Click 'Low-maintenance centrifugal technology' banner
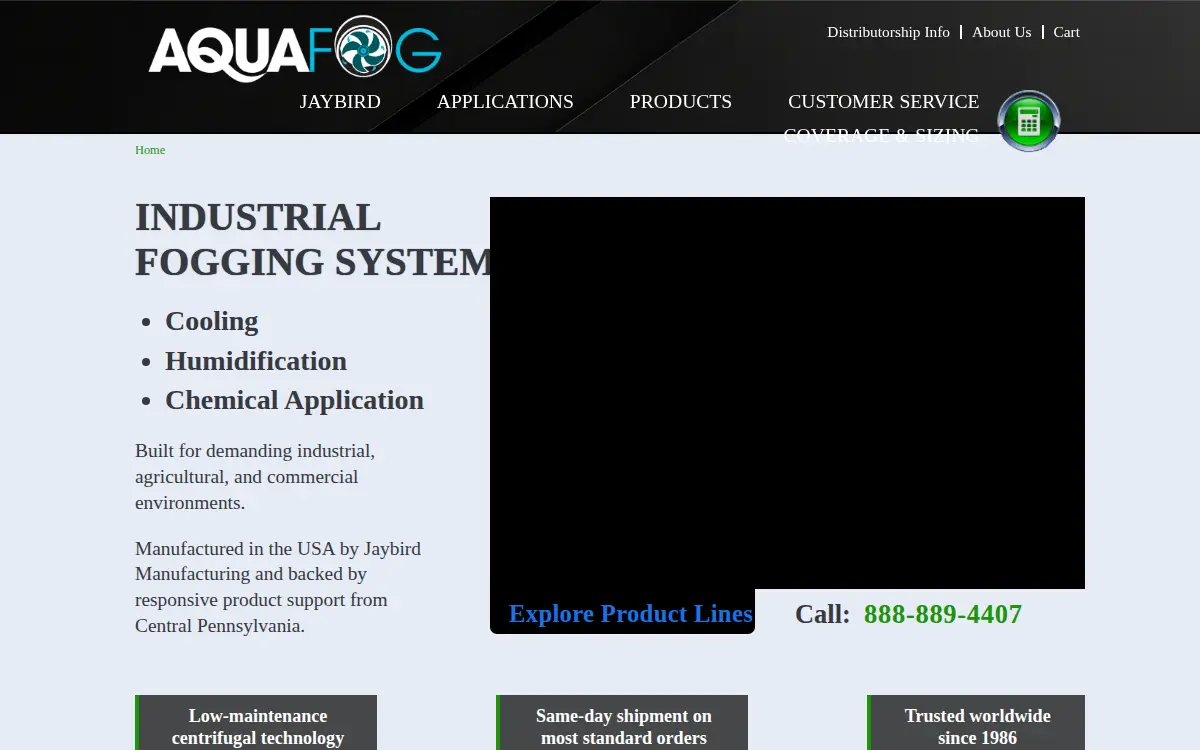This screenshot has height=750, width=1200. click(256, 723)
